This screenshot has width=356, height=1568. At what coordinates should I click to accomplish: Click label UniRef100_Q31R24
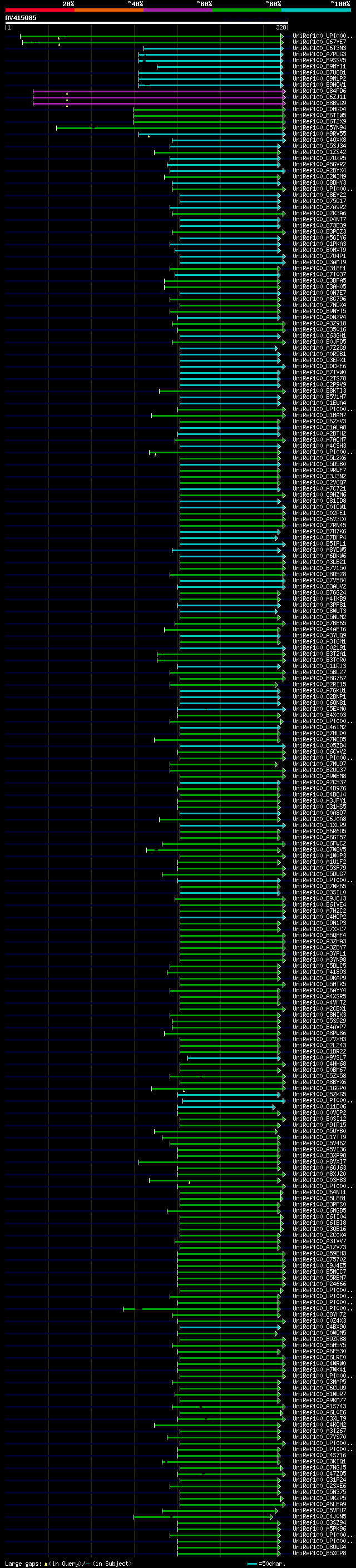(319, 1480)
